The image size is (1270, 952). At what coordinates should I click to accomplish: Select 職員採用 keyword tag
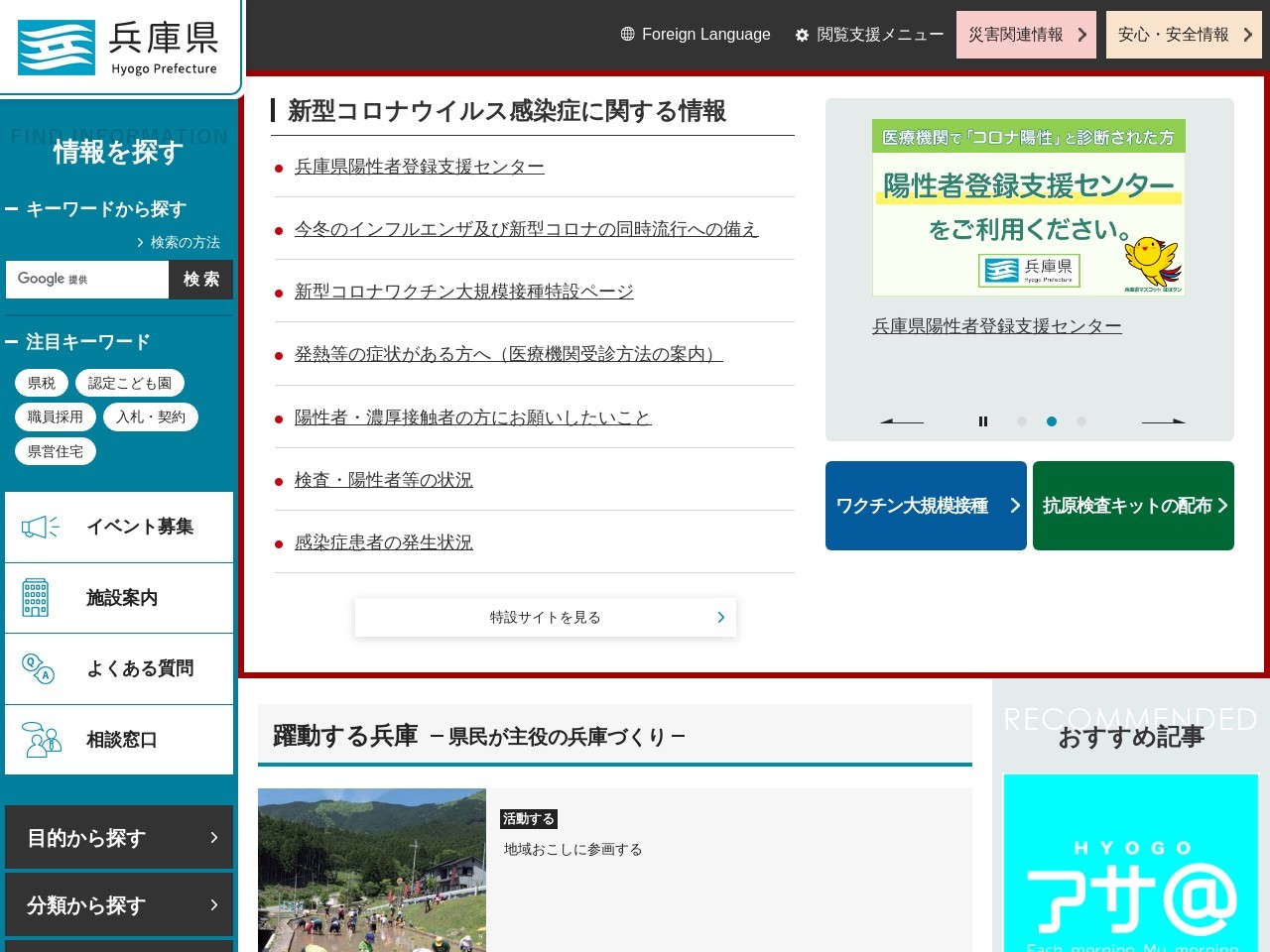click(56, 416)
